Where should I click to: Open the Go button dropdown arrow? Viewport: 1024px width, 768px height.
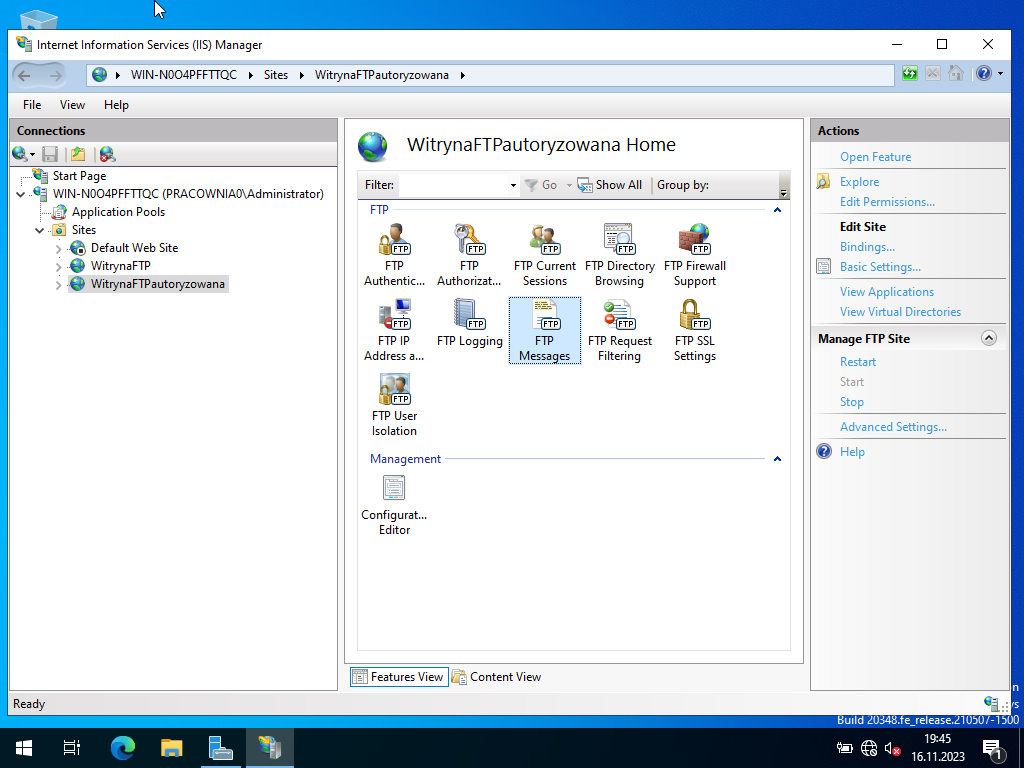tap(569, 185)
